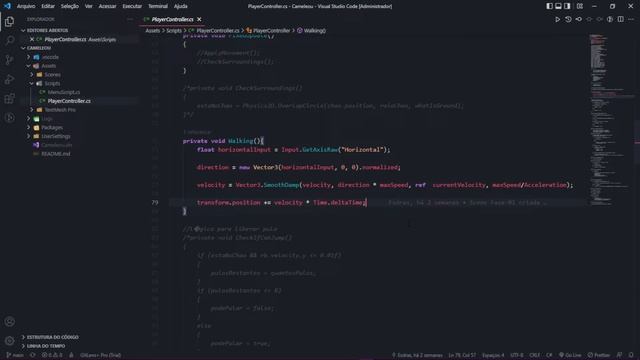
Task: Open Source Control view in activity bar
Action: (9, 60)
